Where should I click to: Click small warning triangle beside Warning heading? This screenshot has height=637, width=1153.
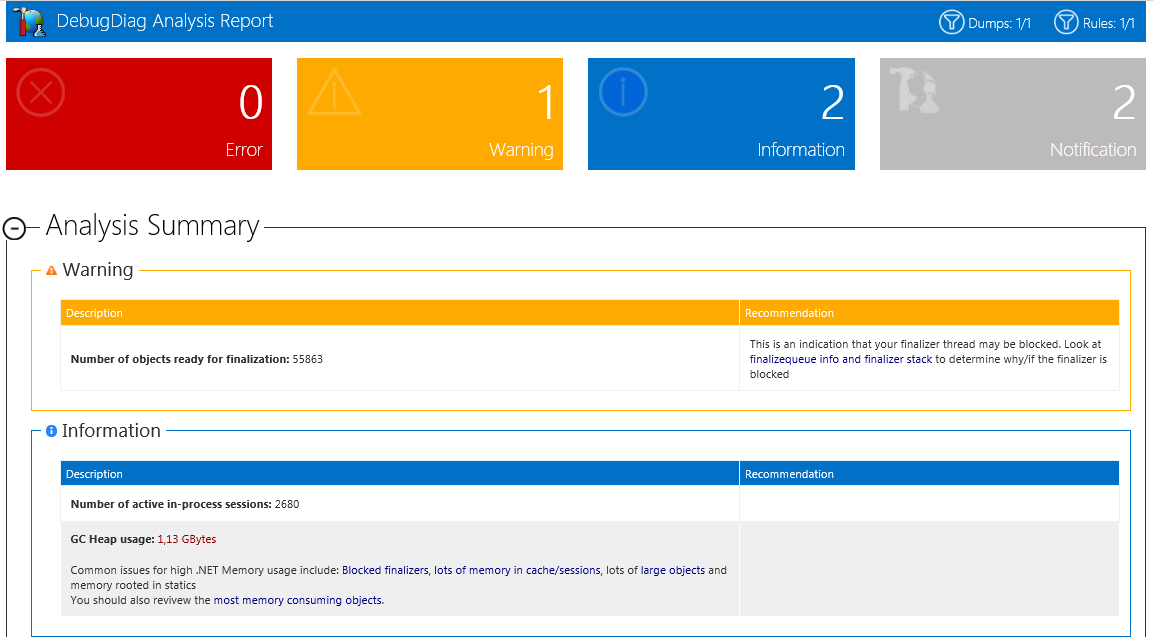(x=51, y=271)
